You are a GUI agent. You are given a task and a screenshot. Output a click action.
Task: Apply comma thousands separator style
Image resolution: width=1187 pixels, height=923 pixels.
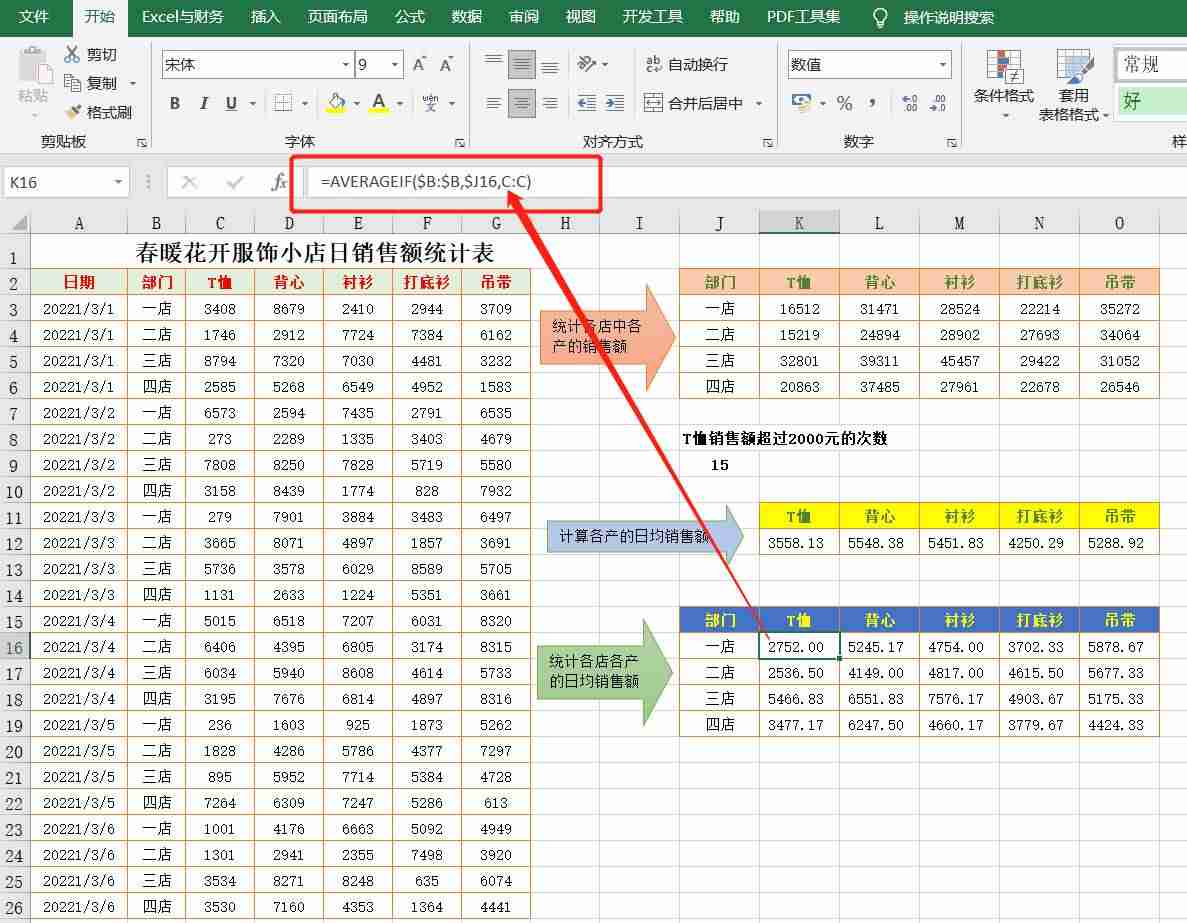[873, 103]
